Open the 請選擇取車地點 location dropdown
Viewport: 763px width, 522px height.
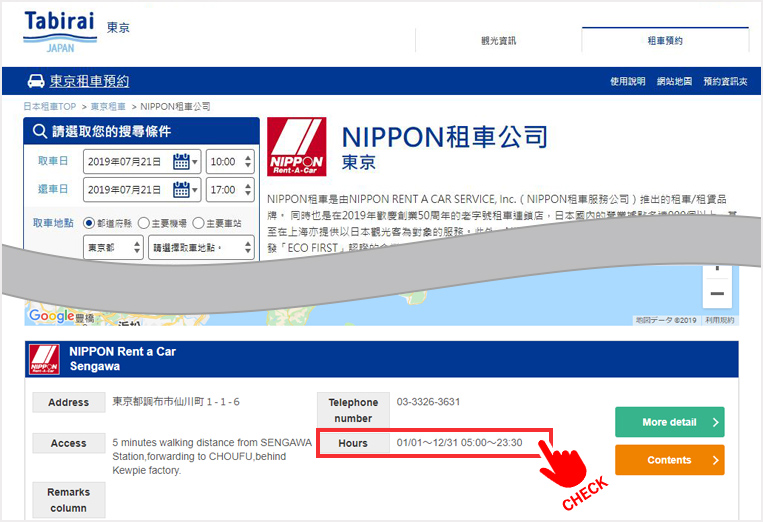click(201, 248)
